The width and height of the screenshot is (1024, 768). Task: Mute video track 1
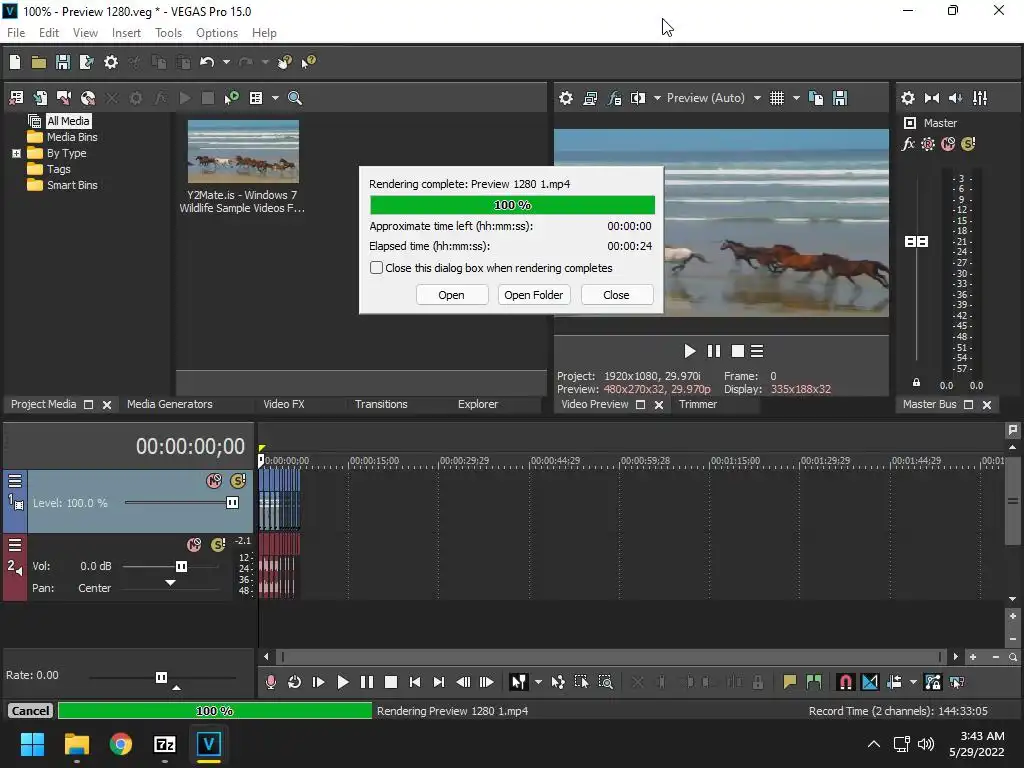point(214,481)
